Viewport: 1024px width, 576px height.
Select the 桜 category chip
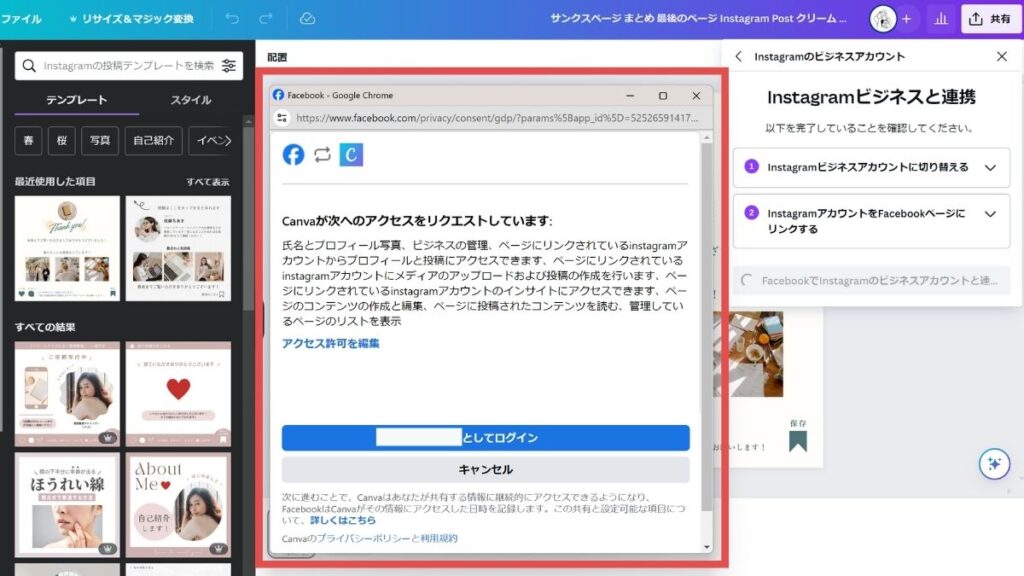(61, 140)
